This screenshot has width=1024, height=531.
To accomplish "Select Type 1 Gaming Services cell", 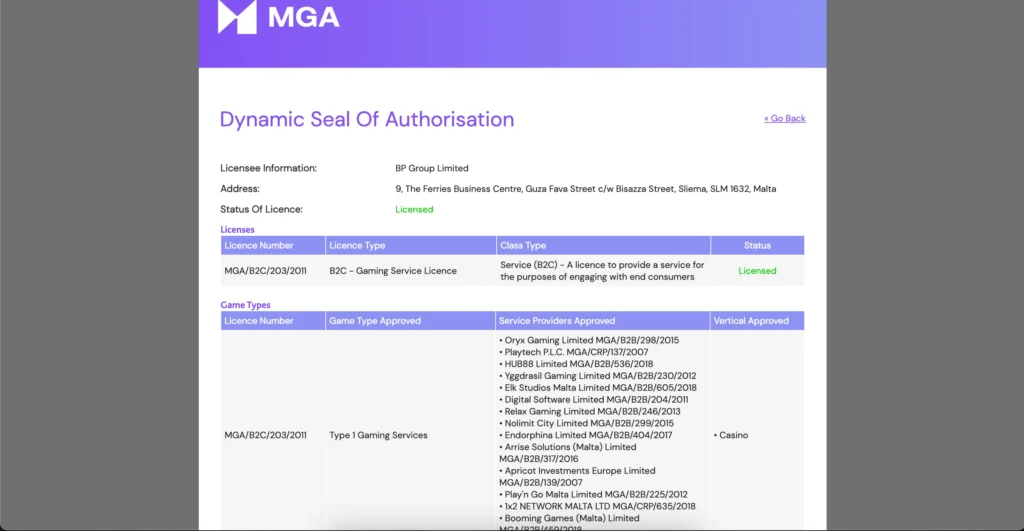I will (378, 435).
